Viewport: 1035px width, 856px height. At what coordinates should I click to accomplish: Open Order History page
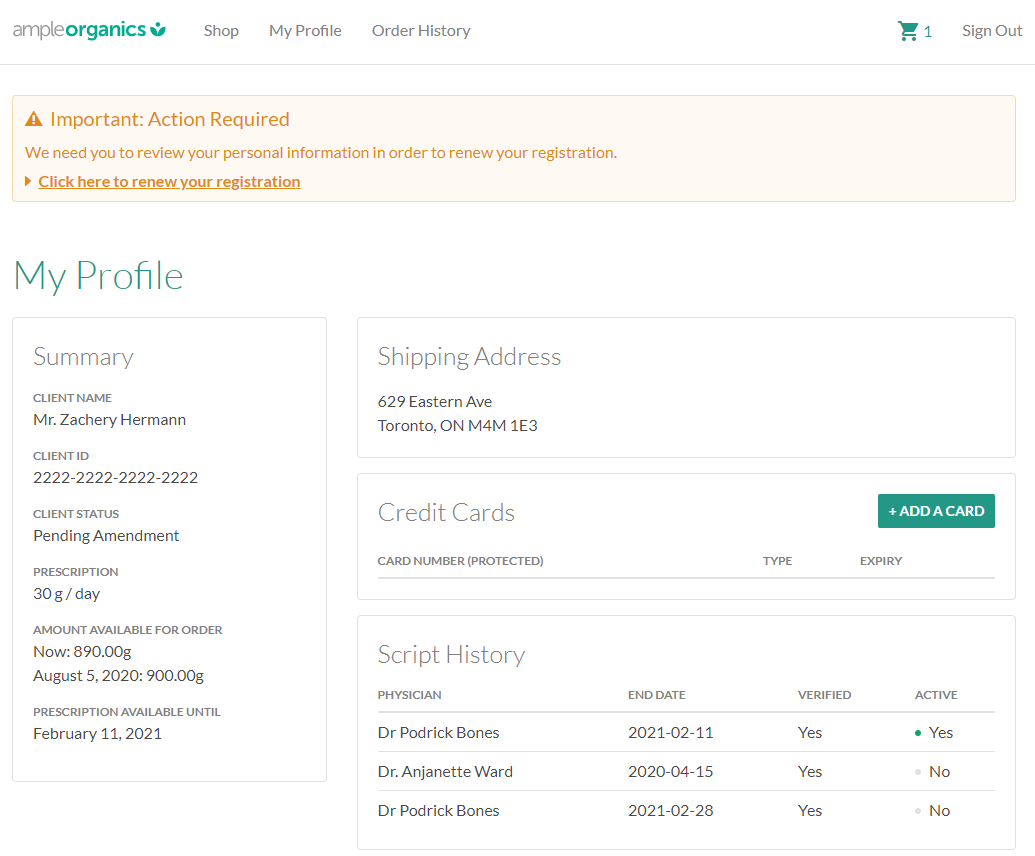tap(421, 31)
